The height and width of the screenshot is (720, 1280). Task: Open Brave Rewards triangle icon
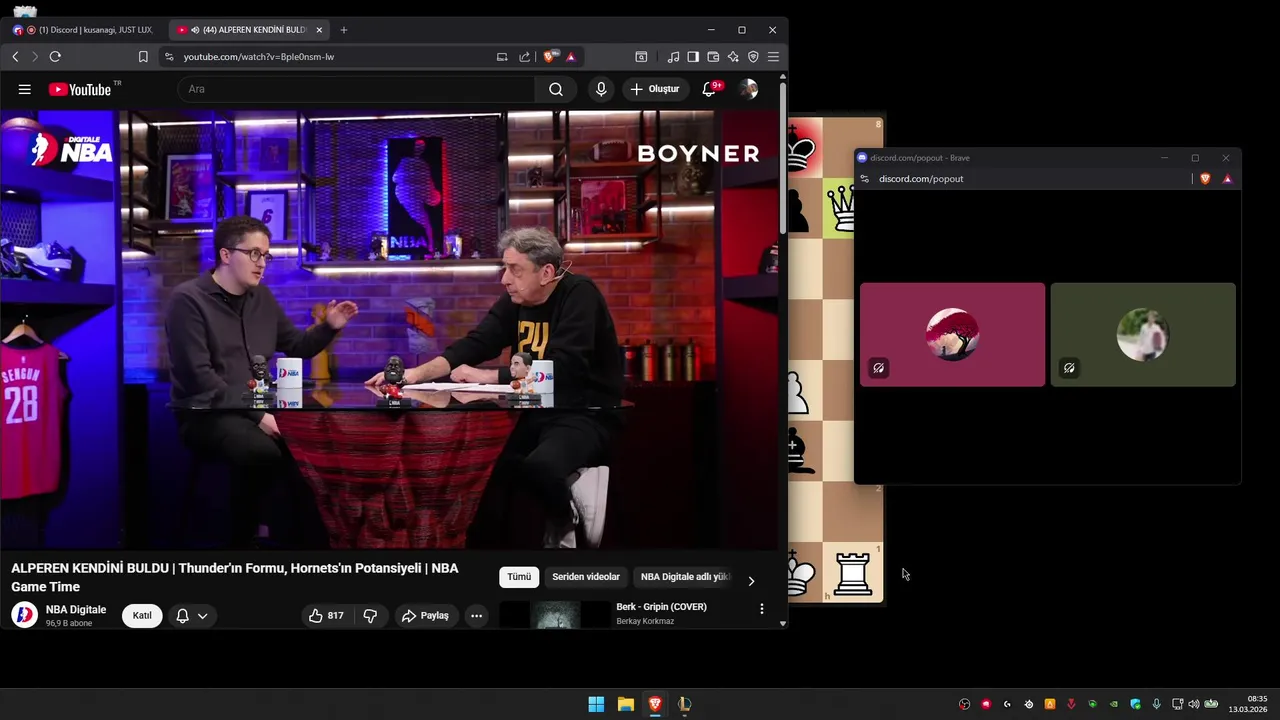571,57
